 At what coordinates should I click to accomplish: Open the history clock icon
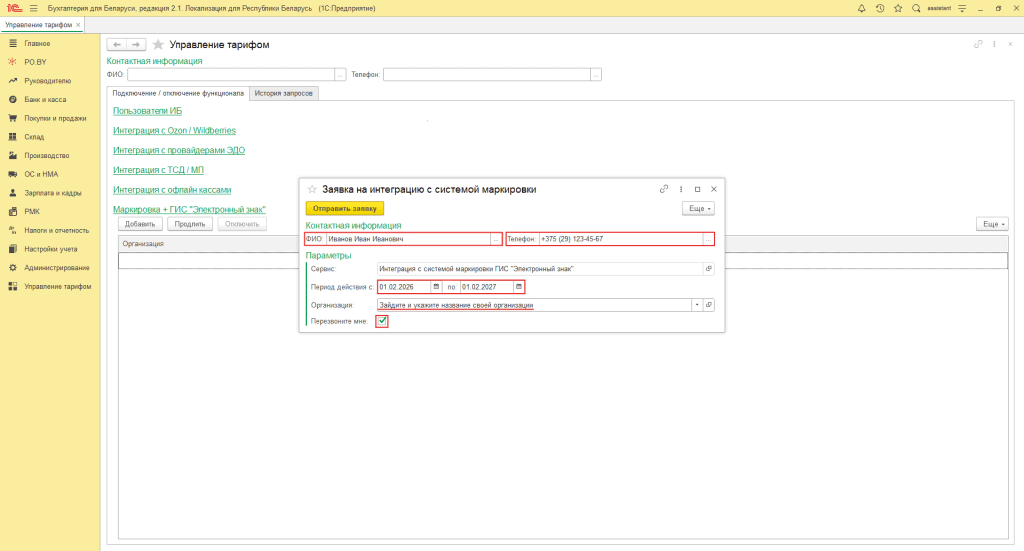[x=880, y=8]
